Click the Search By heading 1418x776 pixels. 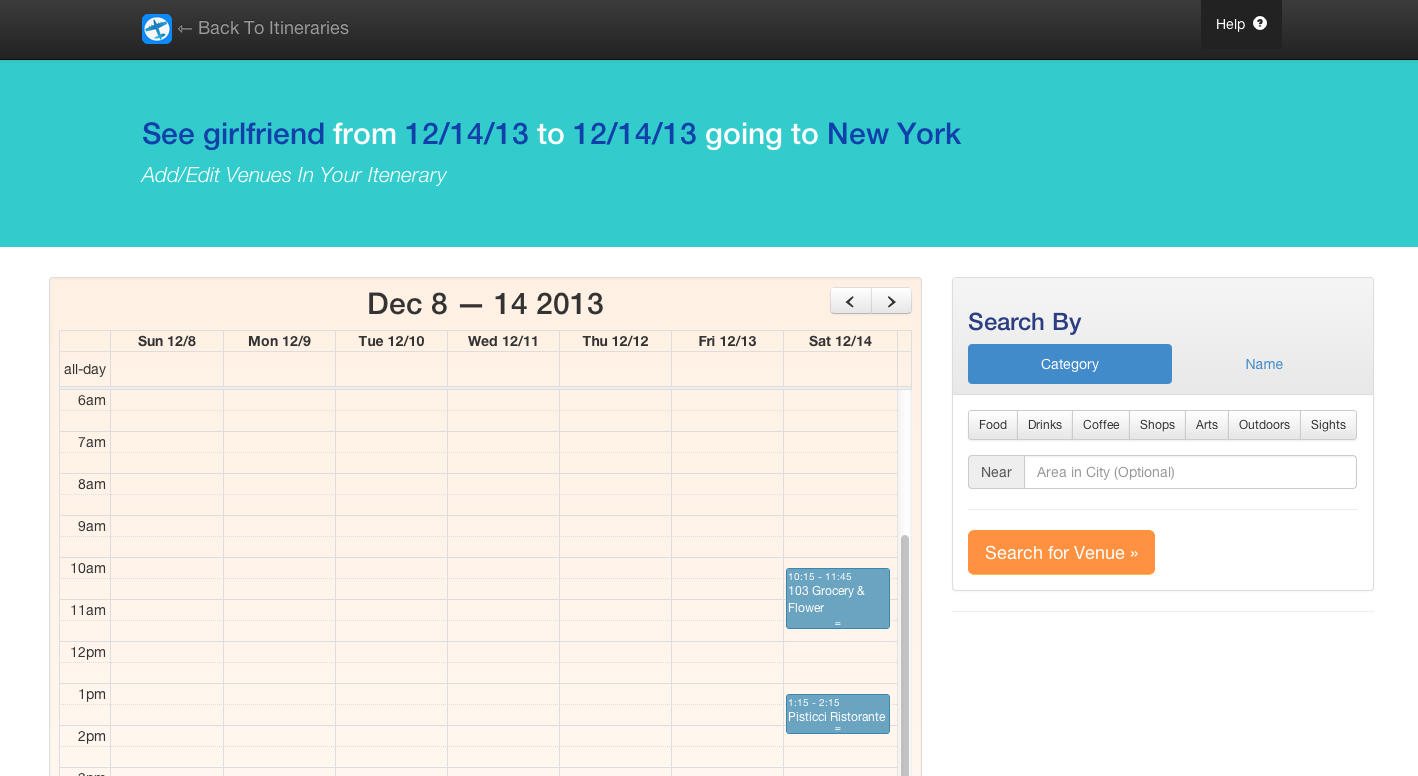coord(1024,322)
